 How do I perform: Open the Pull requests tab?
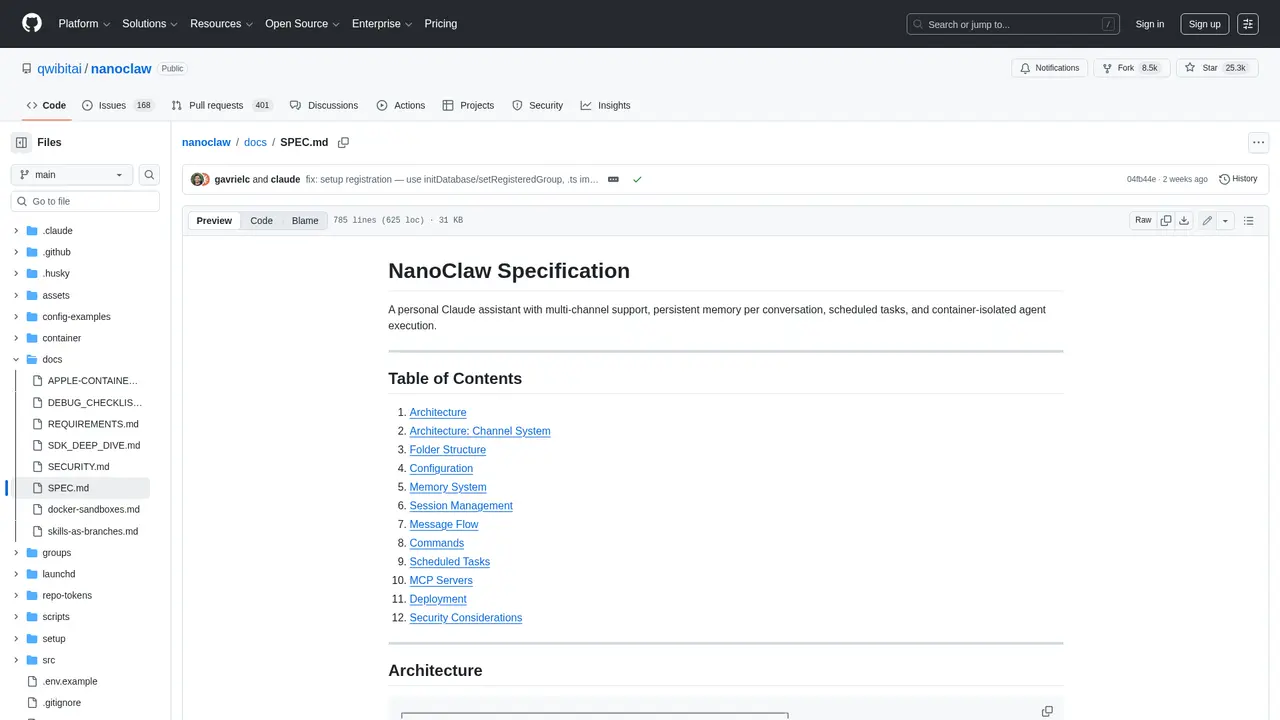[221, 105]
